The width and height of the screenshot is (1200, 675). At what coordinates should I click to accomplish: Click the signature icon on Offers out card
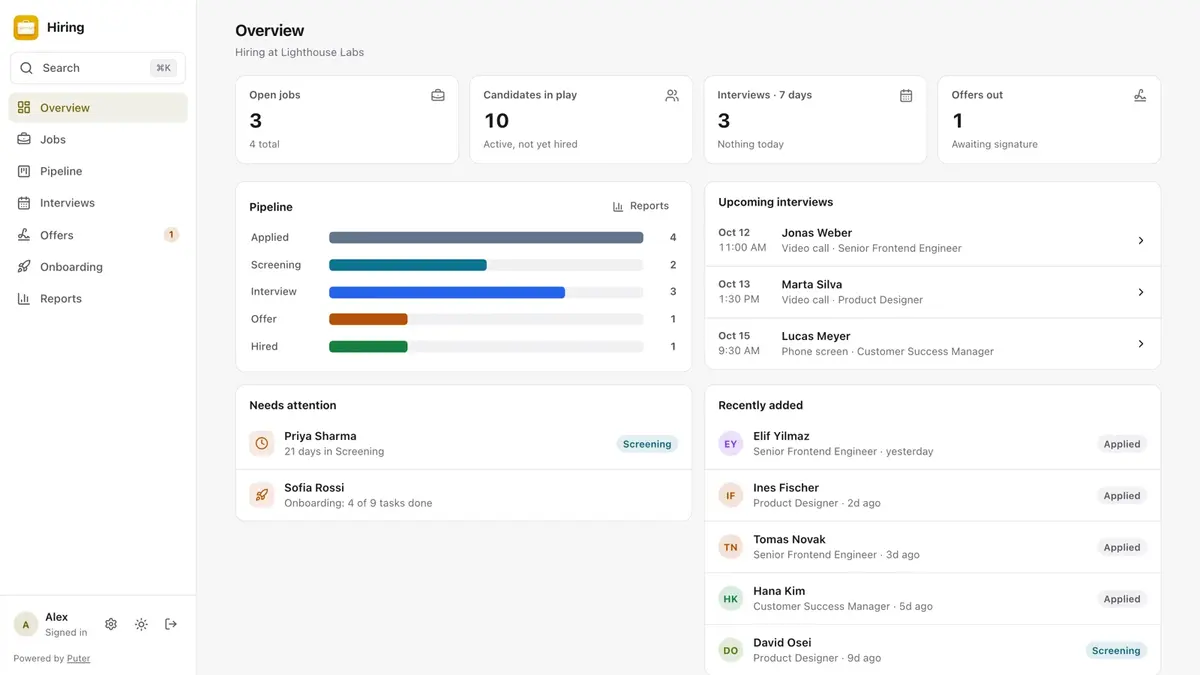pos(1140,96)
